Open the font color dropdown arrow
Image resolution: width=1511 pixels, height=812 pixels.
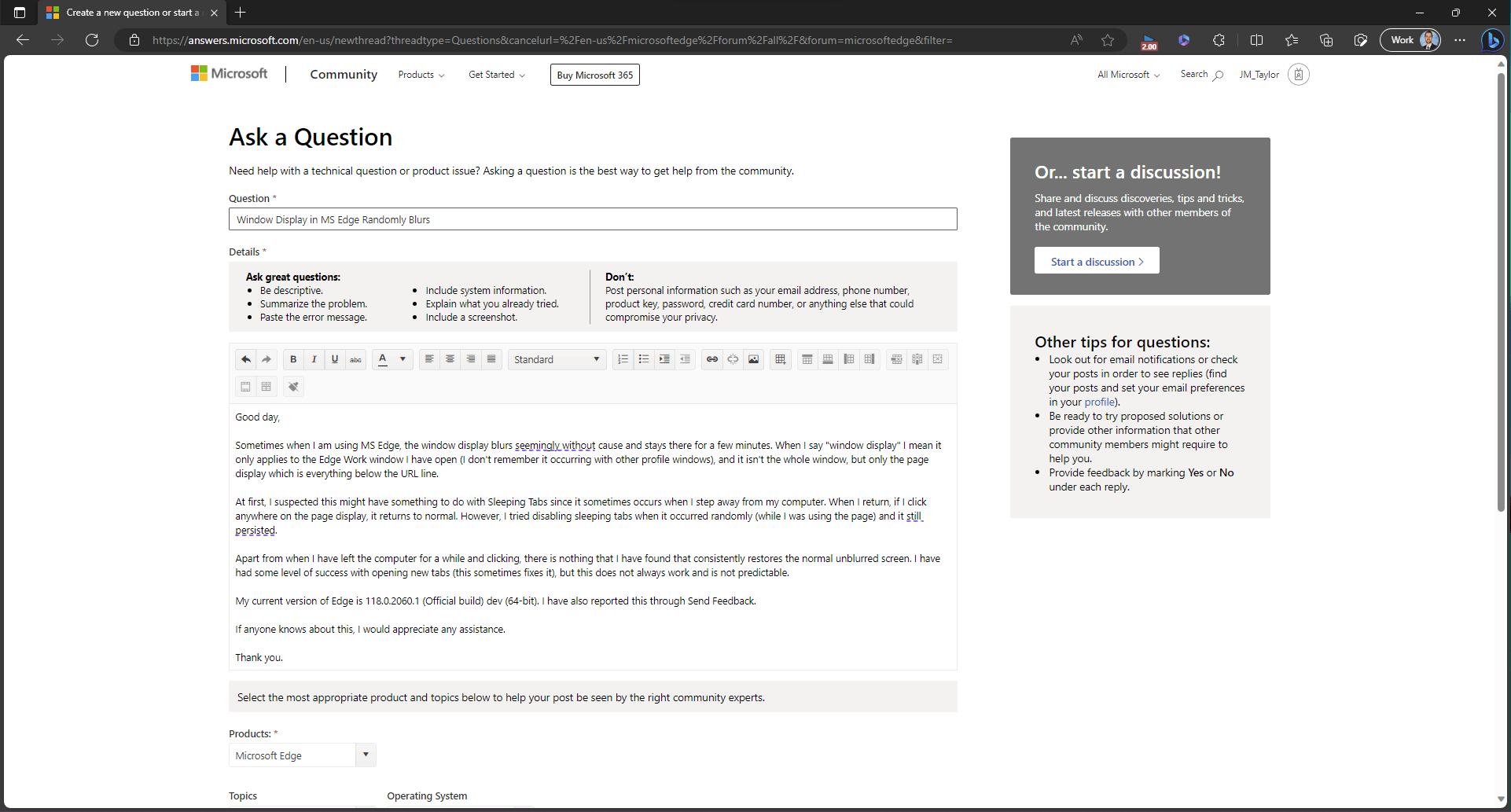click(x=403, y=359)
